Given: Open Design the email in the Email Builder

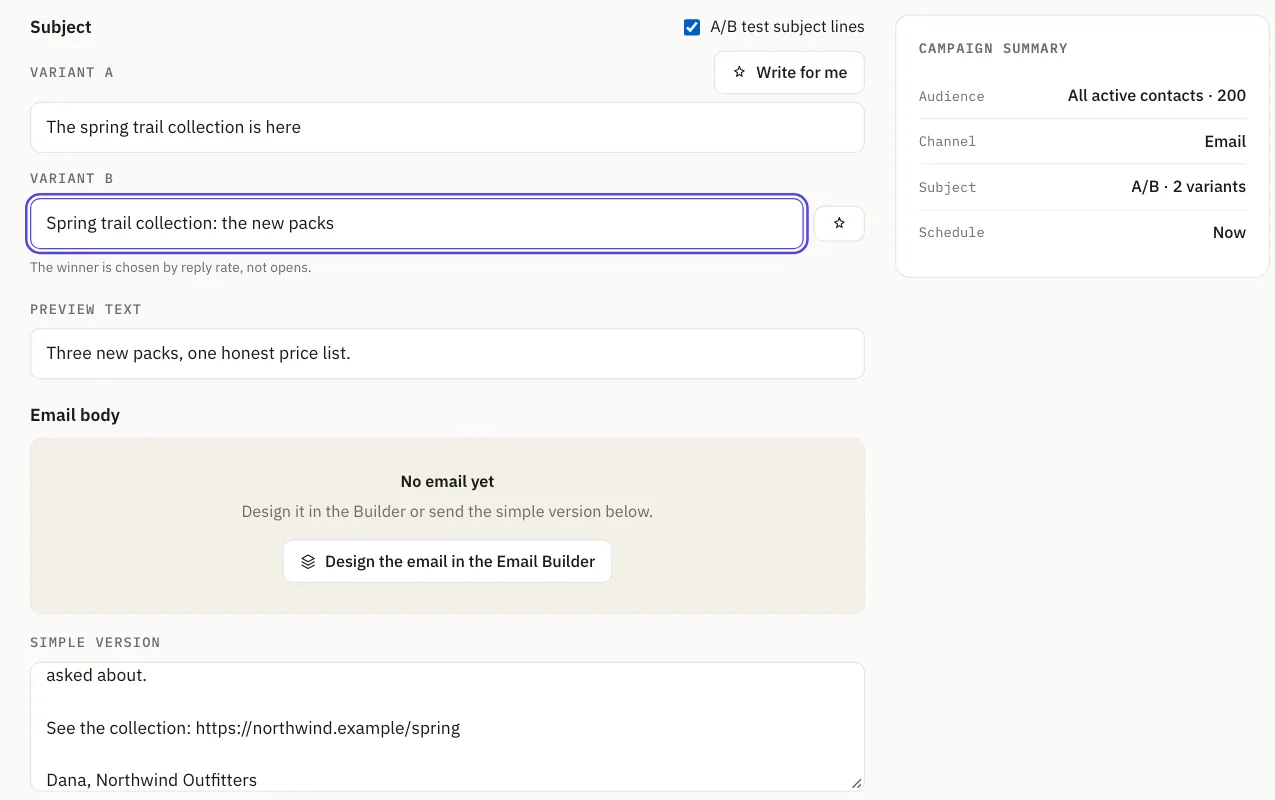Looking at the screenshot, I should tap(447, 562).
